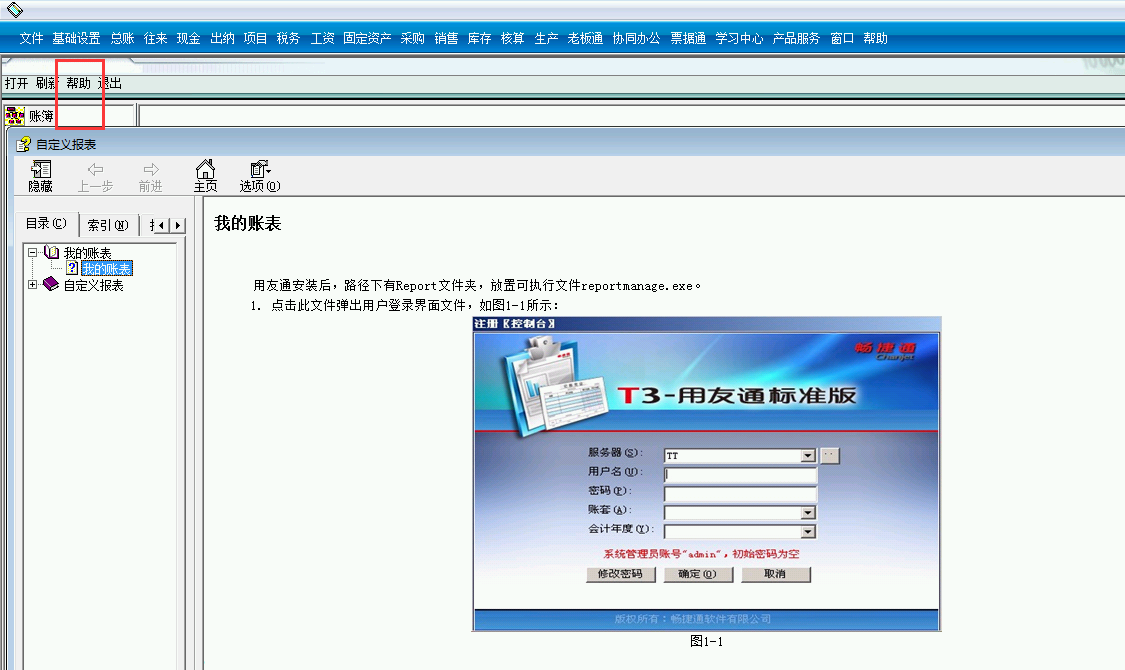Select the question-mark help topic icon

[x=72, y=268]
